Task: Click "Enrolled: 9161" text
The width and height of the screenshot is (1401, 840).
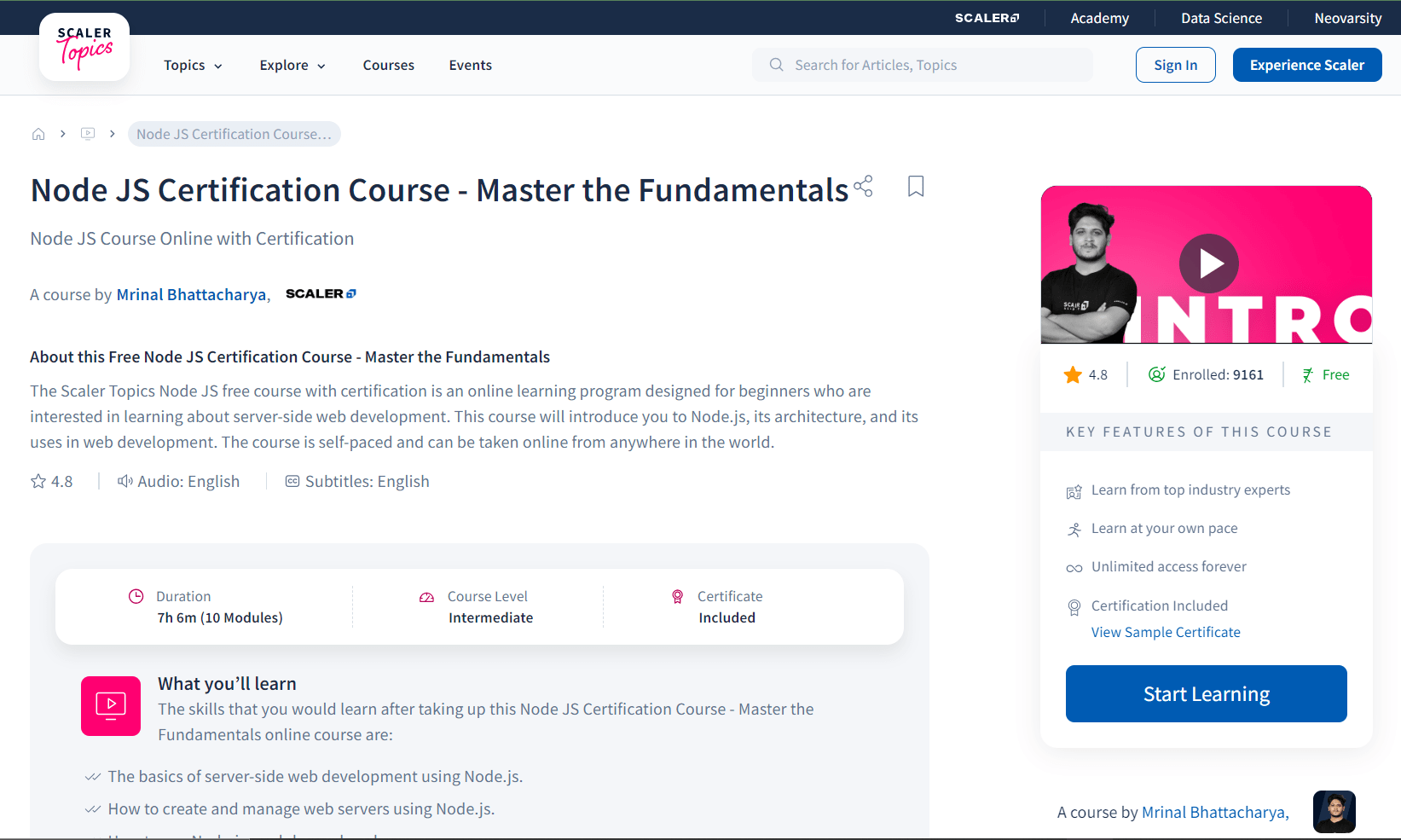Action: click(x=1218, y=374)
